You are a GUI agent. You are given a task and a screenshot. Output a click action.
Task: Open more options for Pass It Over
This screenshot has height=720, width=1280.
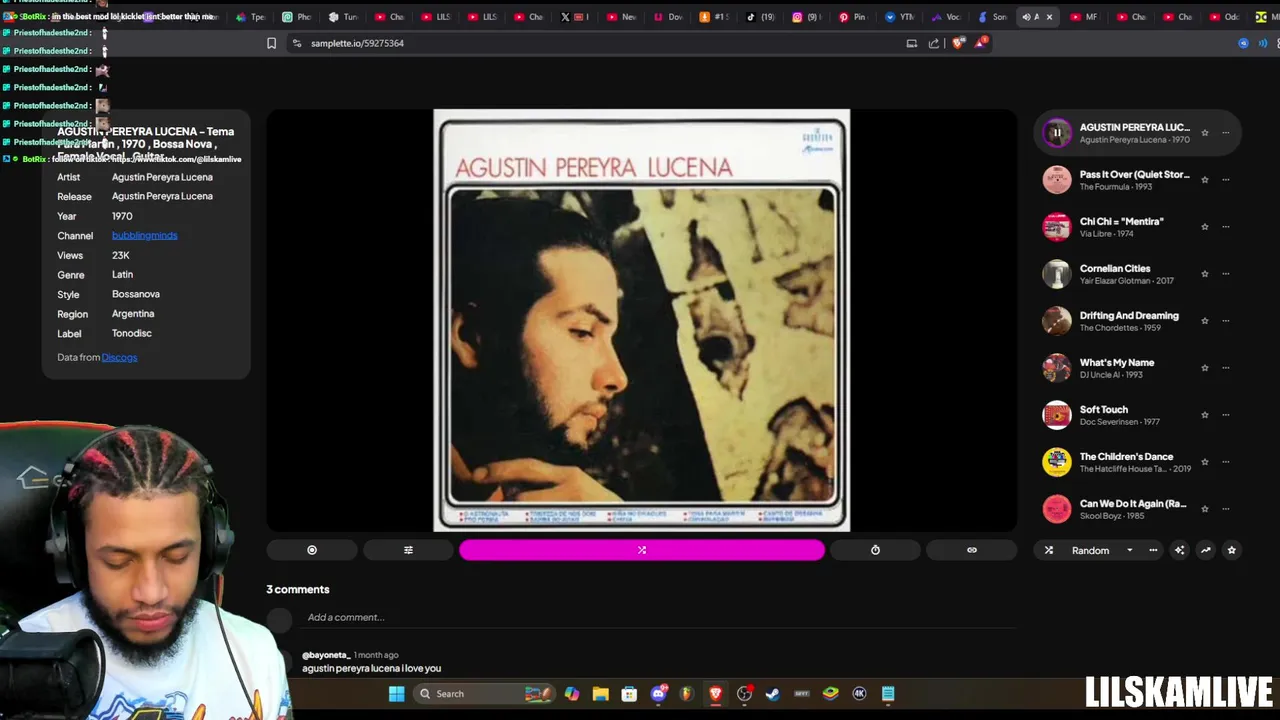pyautogui.click(x=1226, y=180)
